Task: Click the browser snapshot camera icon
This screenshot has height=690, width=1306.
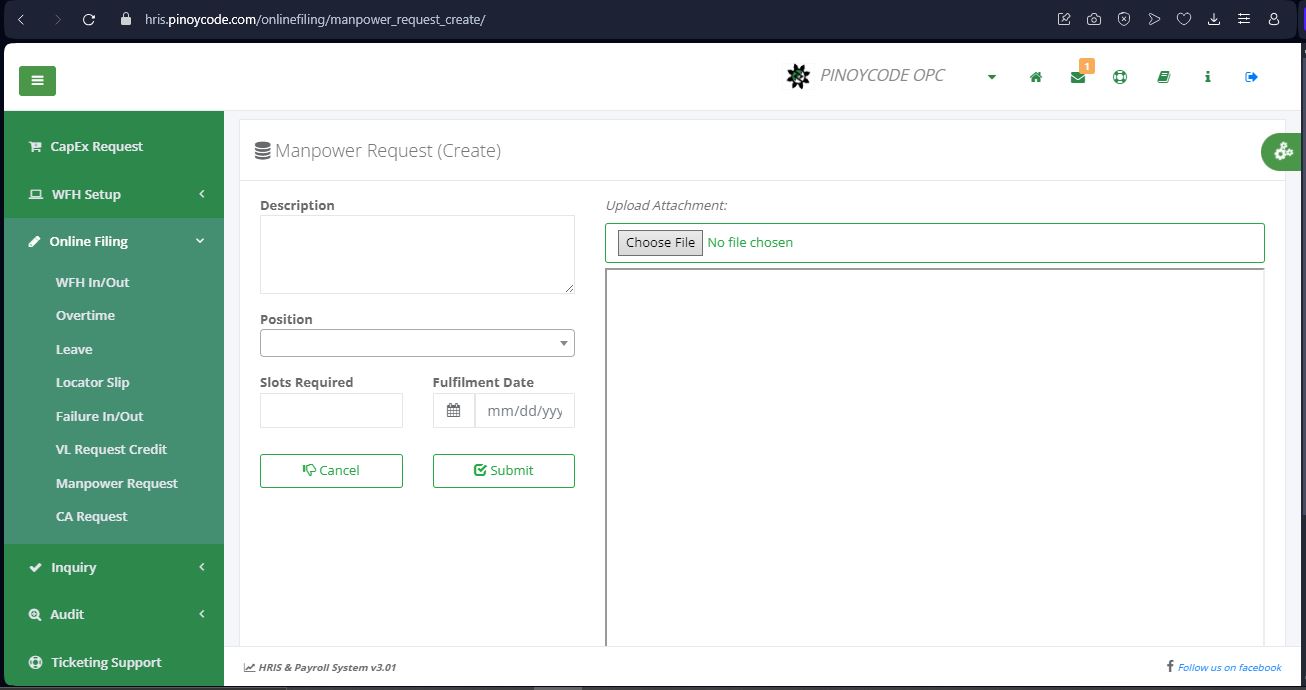Action: click(x=1094, y=19)
